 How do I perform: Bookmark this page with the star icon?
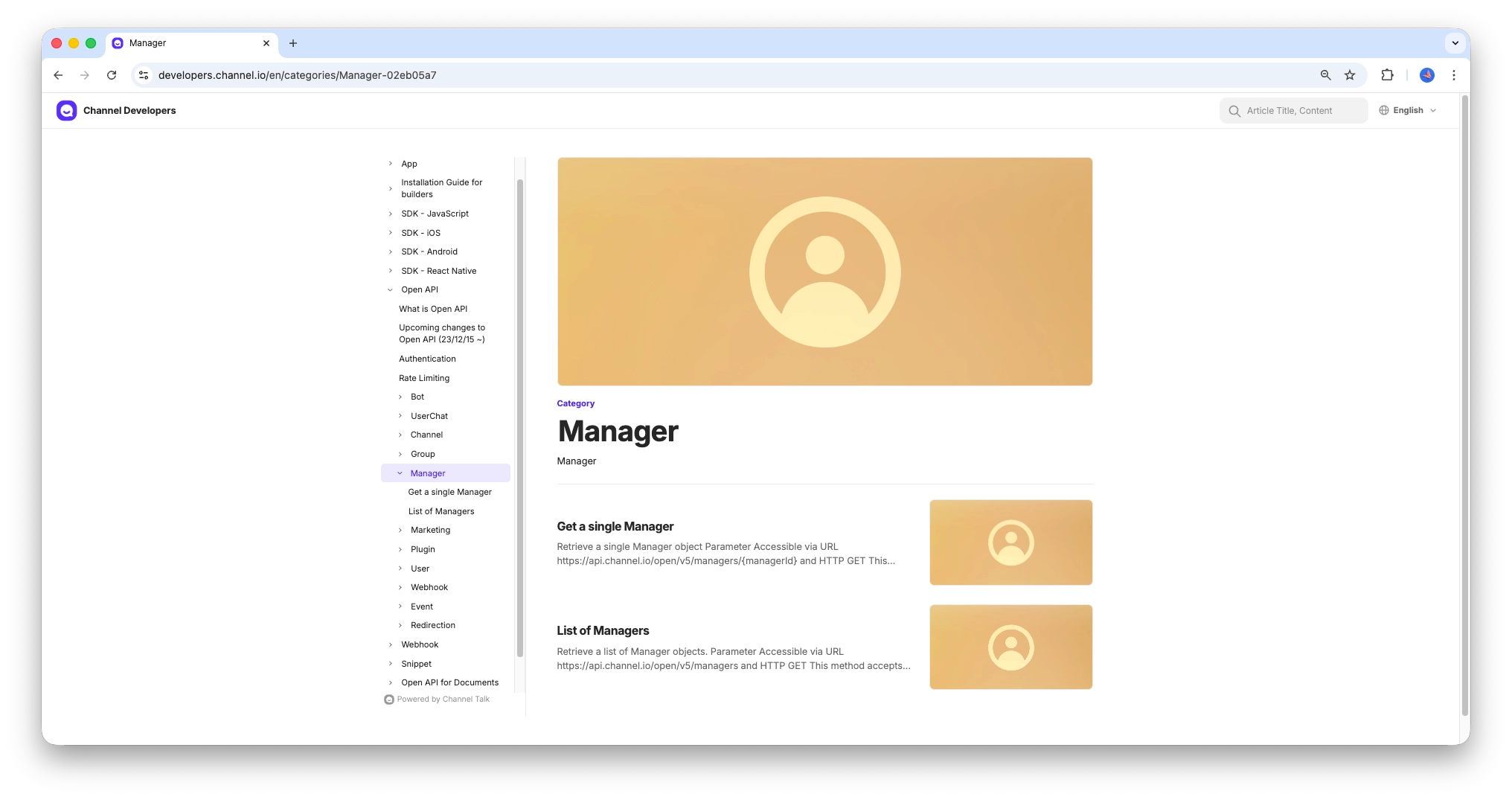point(1350,75)
